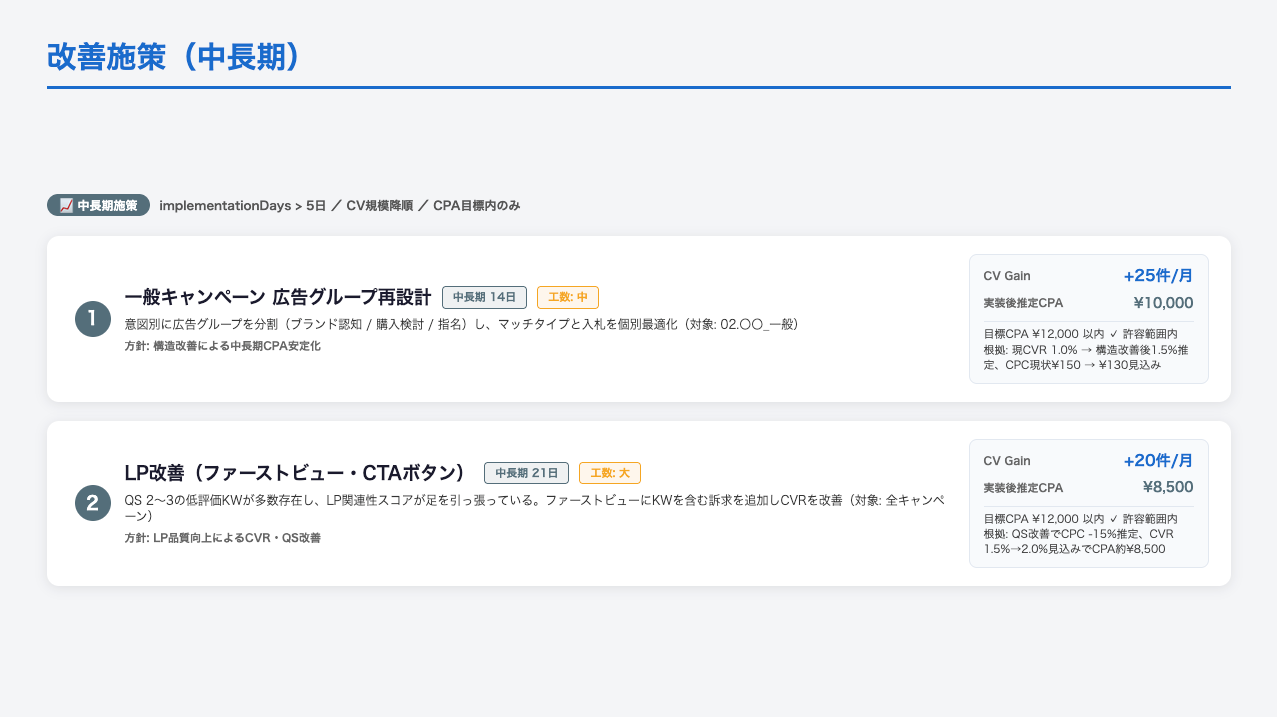Click the 工数: 大 effort indicator

pyautogui.click(x=610, y=473)
